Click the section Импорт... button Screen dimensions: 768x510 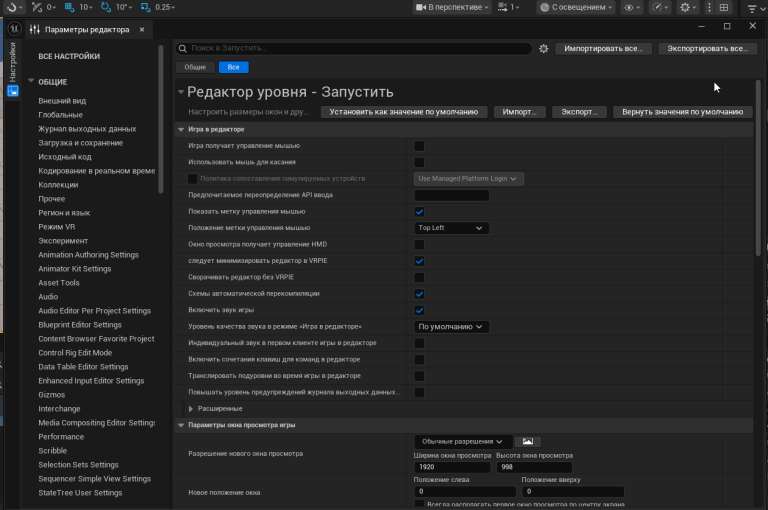(x=519, y=112)
